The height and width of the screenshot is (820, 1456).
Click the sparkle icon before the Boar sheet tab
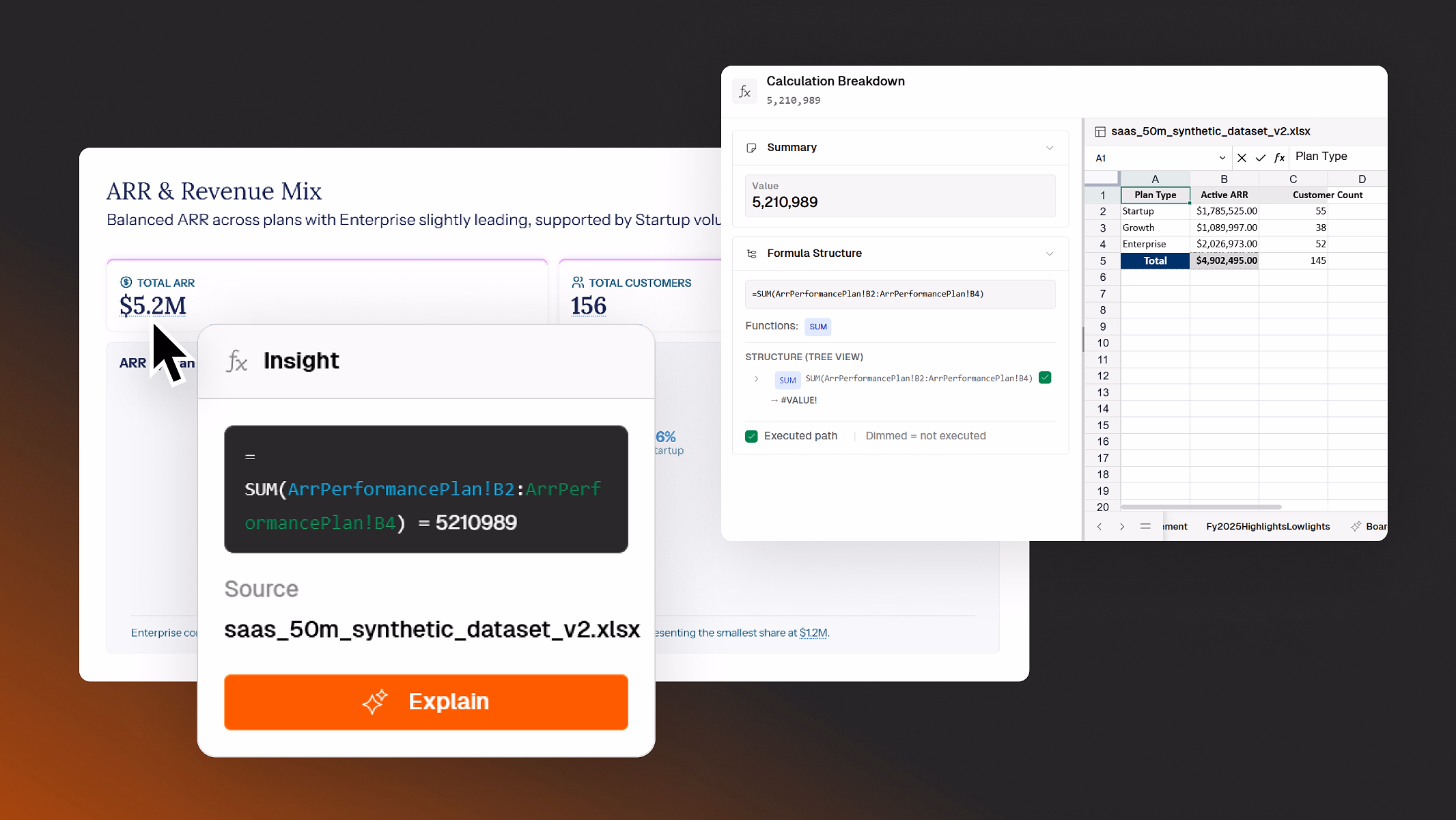click(1356, 526)
